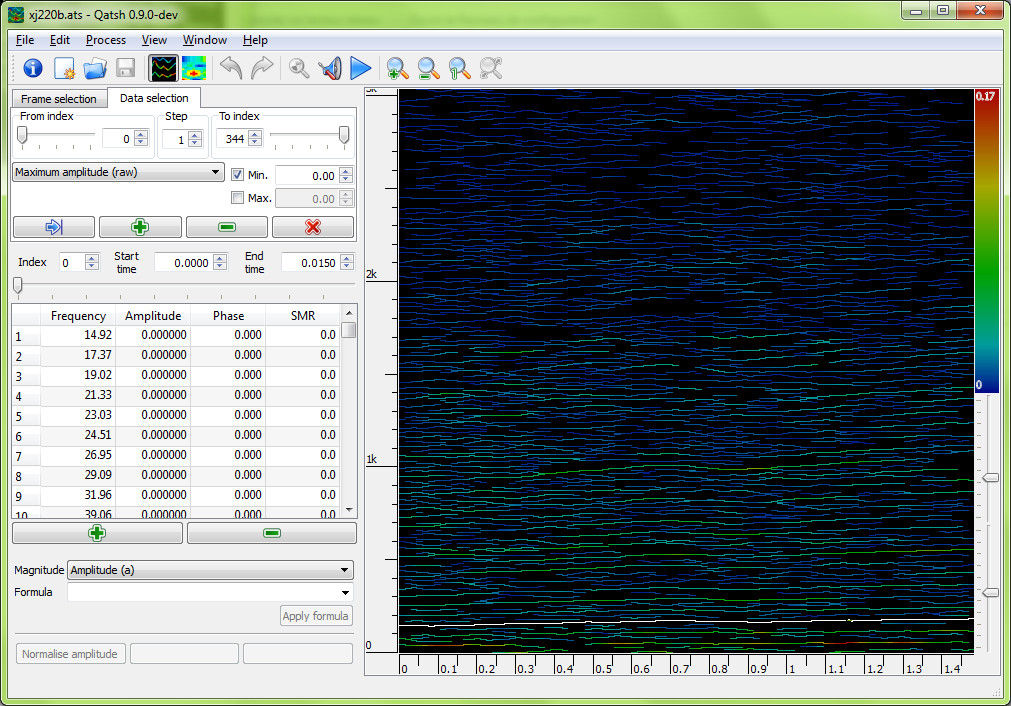
Task: Reset zoom to 1:1 magnifier icon
Action: point(459,68)
